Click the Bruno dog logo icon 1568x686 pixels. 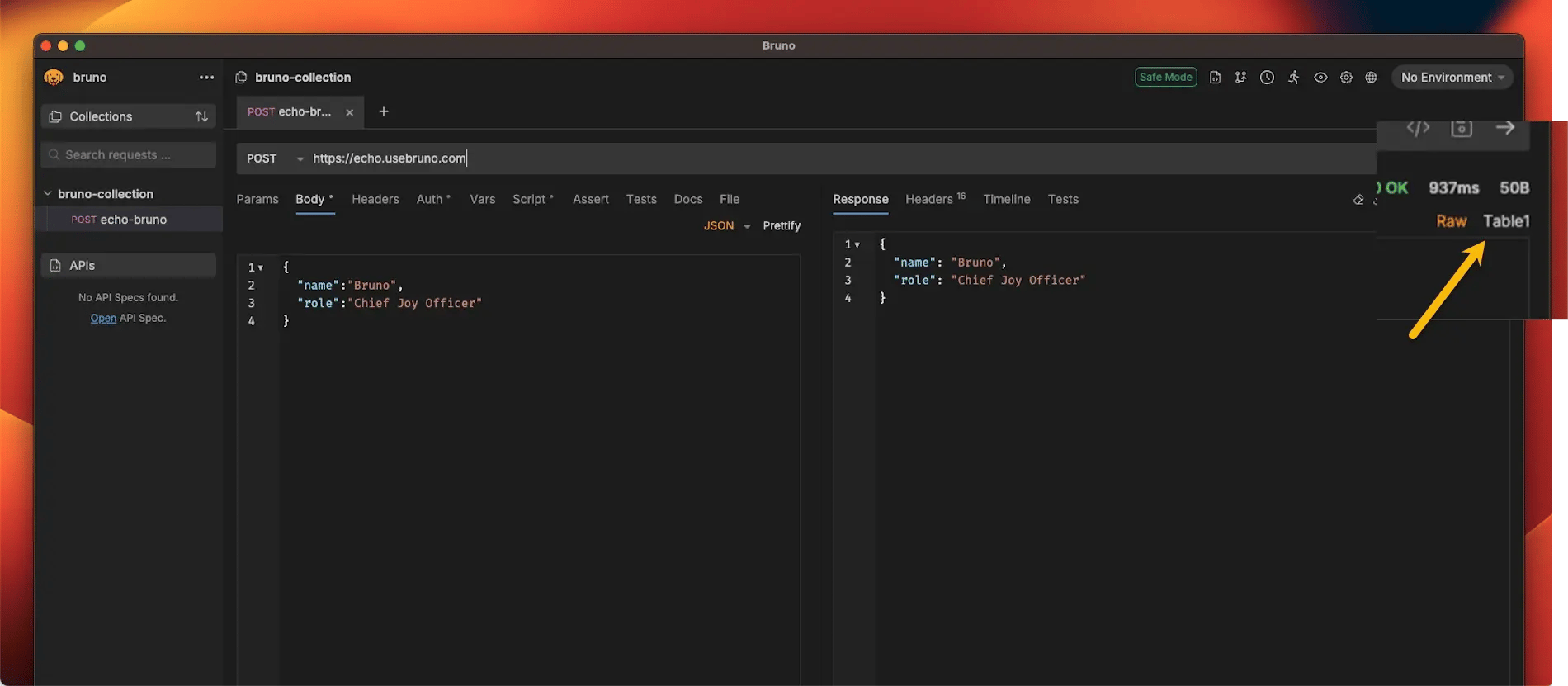click(54, 78)
